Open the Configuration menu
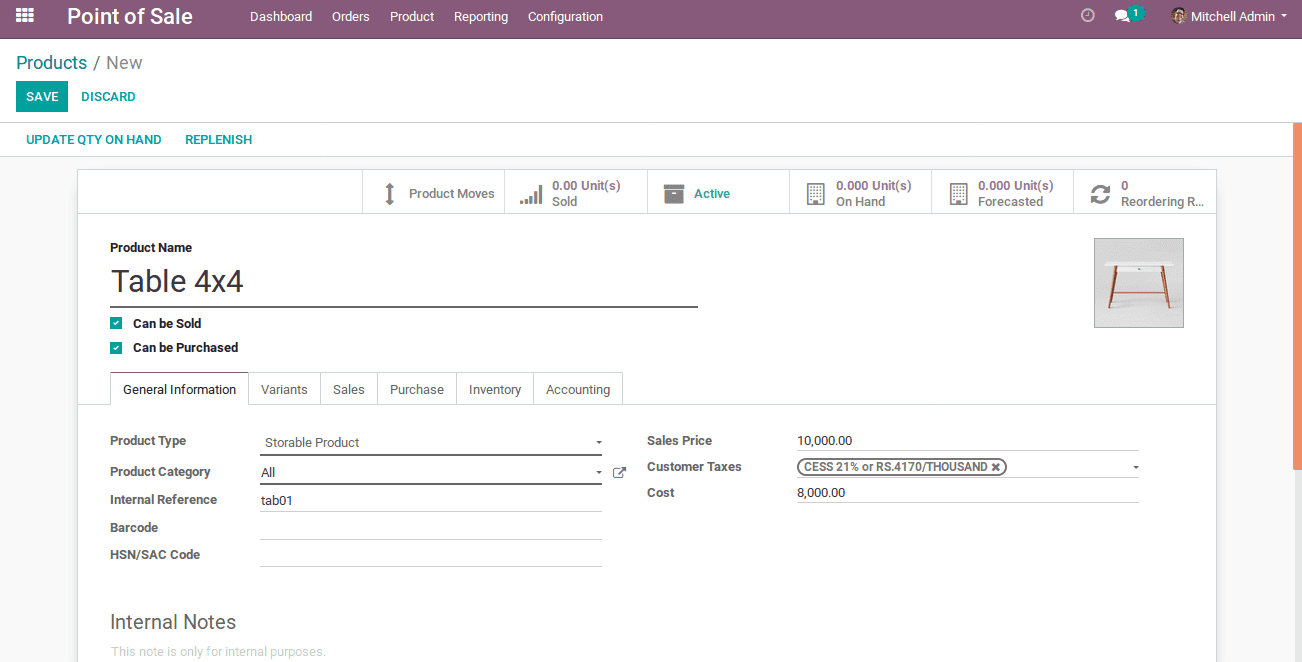This screenshot has width=1302, height=662. click(565, 16)
